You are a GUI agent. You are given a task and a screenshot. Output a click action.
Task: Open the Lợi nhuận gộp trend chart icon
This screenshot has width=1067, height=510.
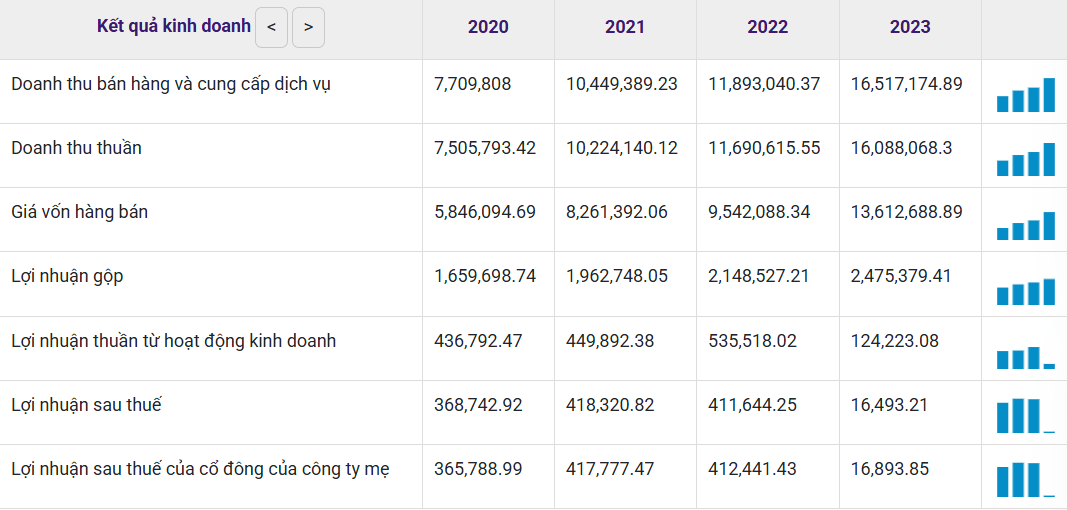tap(1025, 291)
